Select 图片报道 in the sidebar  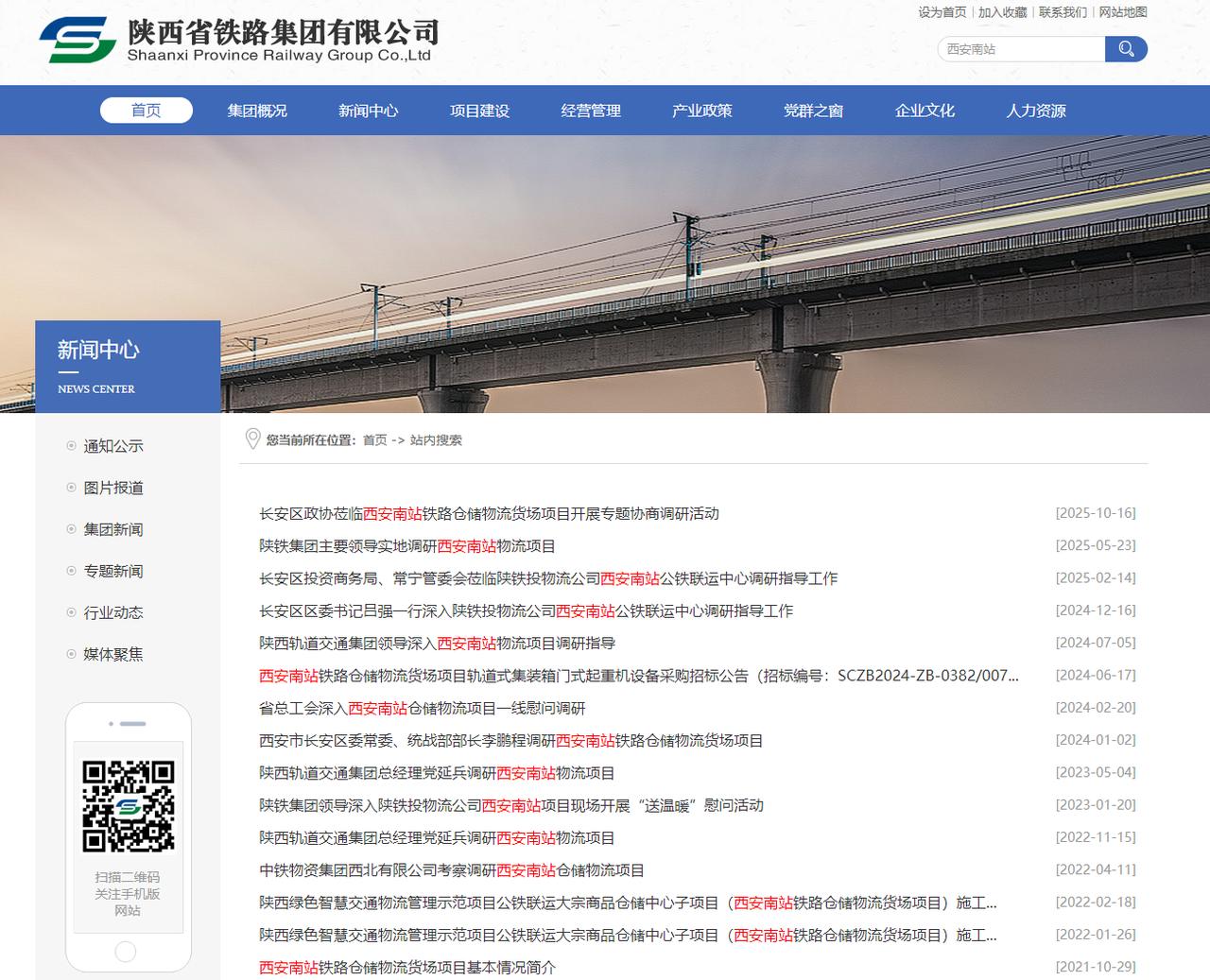click(x=113, y=488)
